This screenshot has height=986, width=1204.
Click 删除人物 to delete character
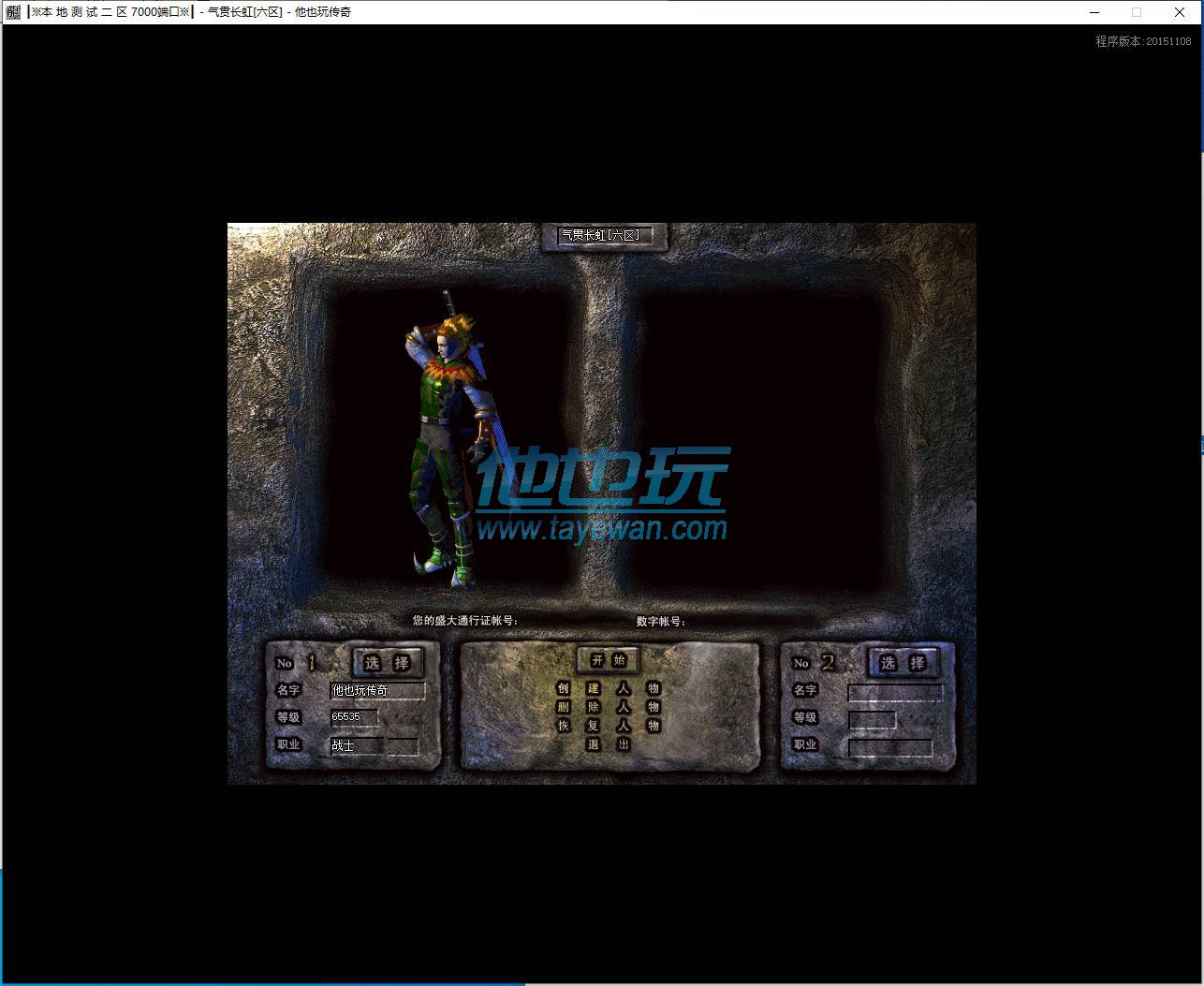pyautogui.click(x=609, y=707)
